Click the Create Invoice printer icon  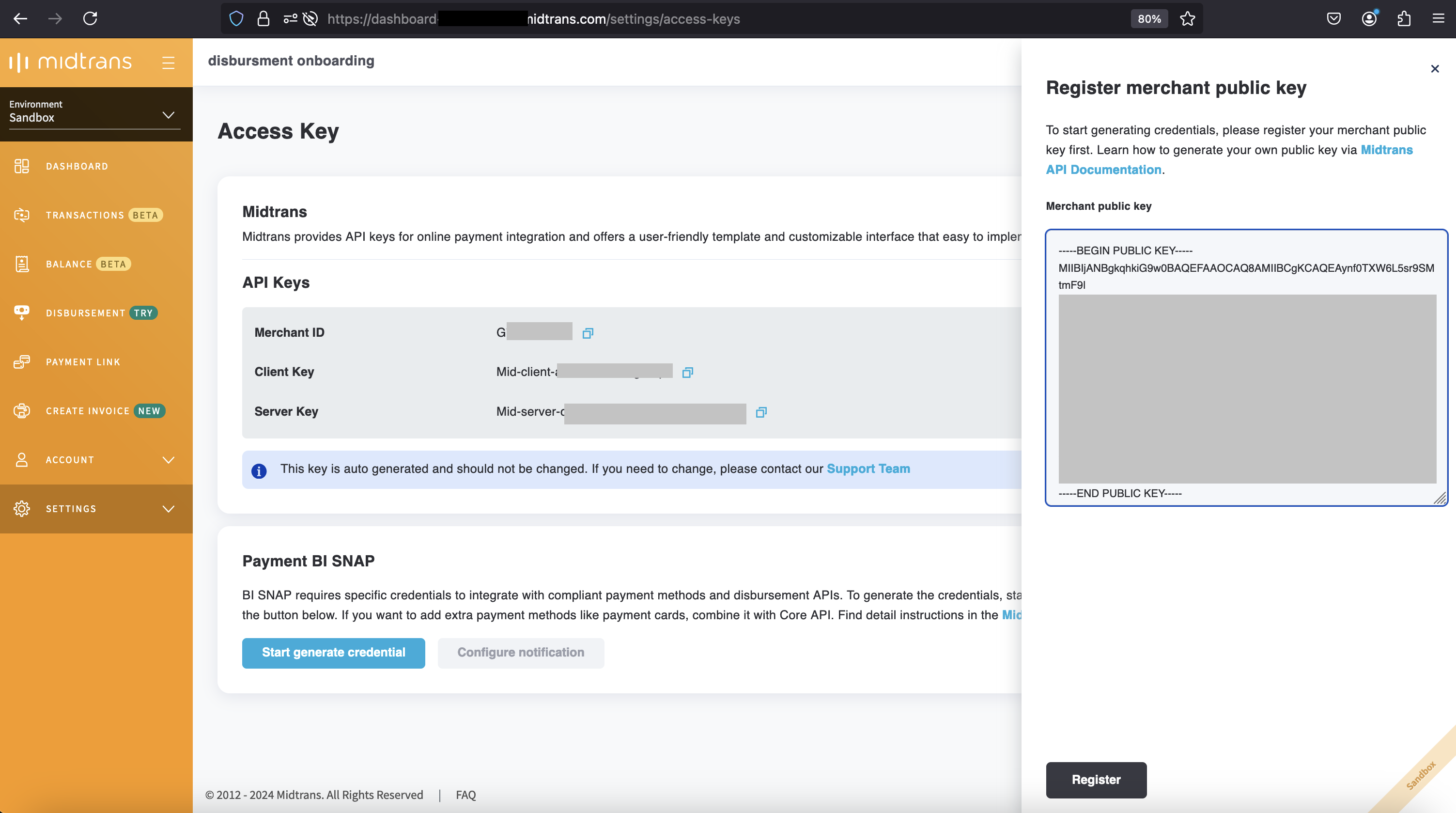(21, 410)
